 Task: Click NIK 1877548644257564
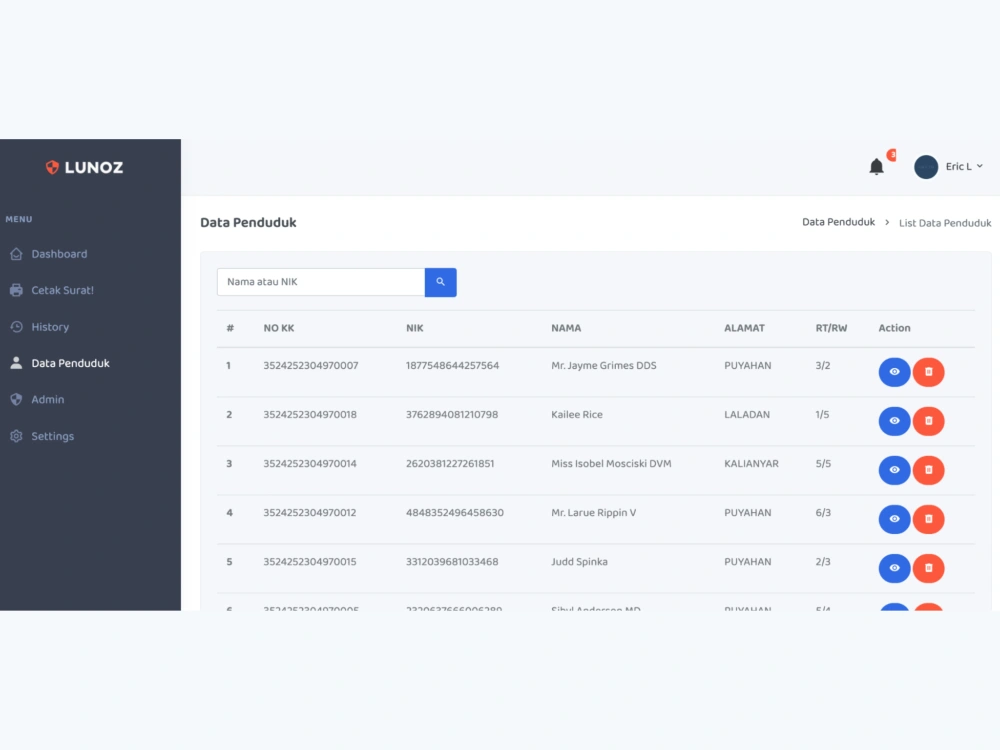452,366
